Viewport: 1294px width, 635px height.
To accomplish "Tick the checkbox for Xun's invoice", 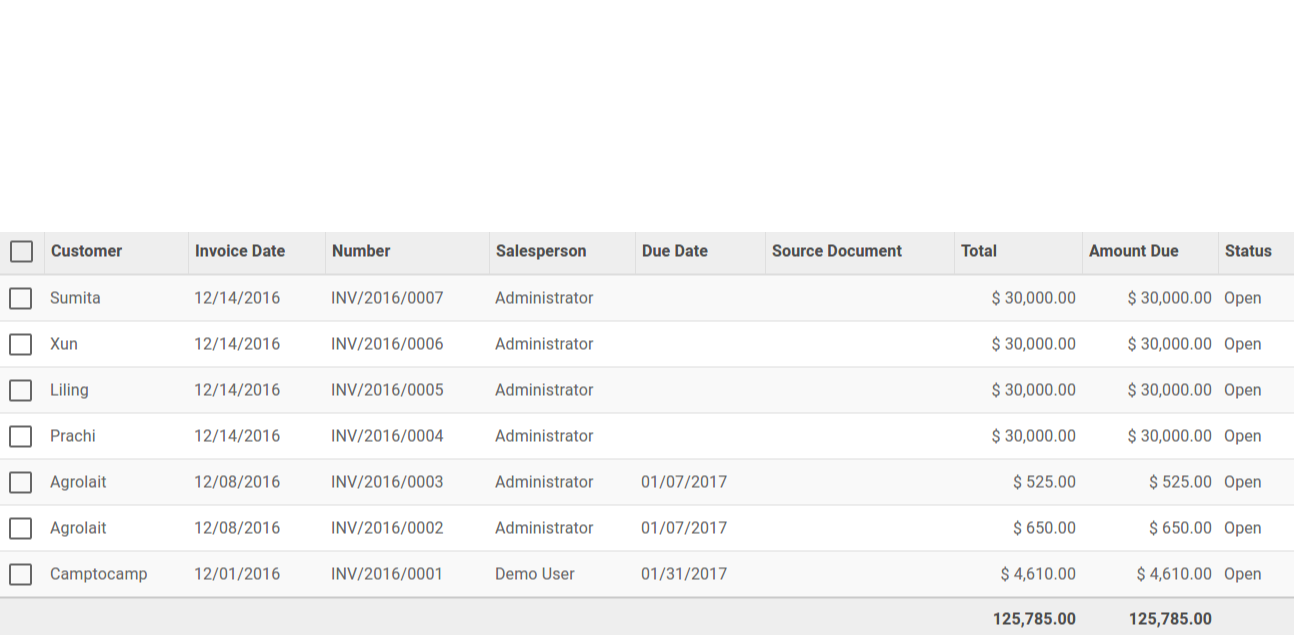I will point(21,344).
